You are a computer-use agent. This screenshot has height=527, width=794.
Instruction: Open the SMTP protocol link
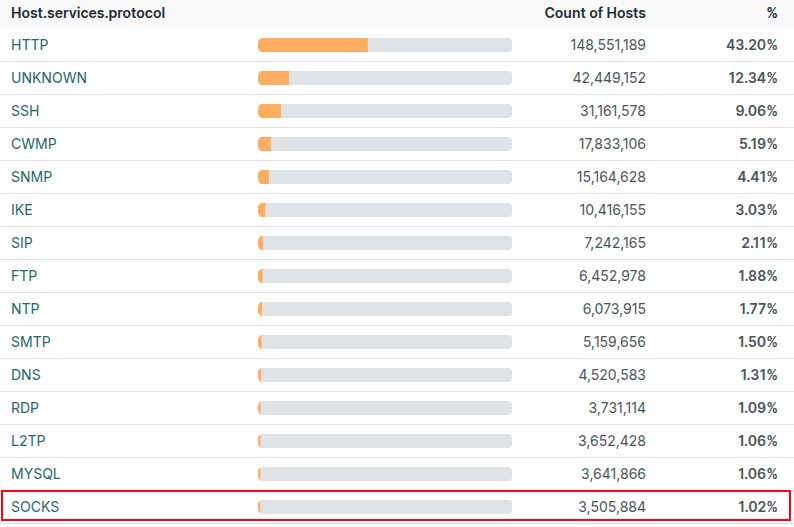tap(30, 342)
